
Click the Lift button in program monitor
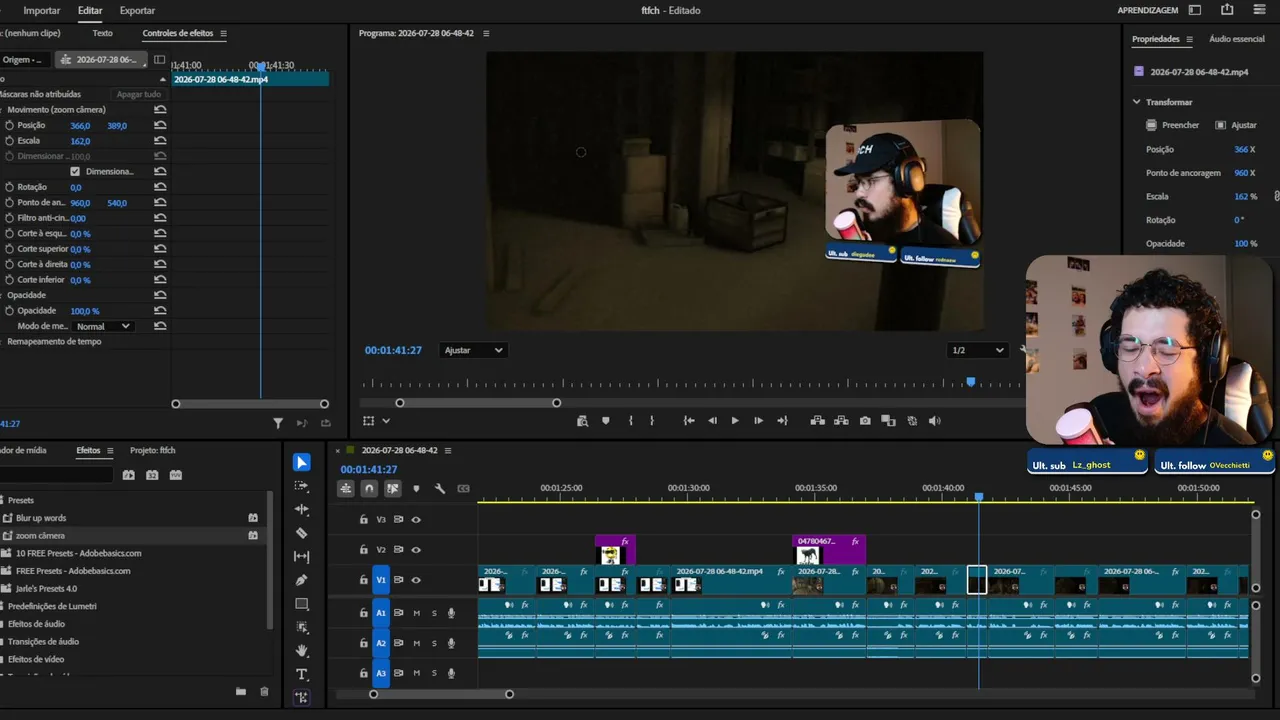click(817, 421)
